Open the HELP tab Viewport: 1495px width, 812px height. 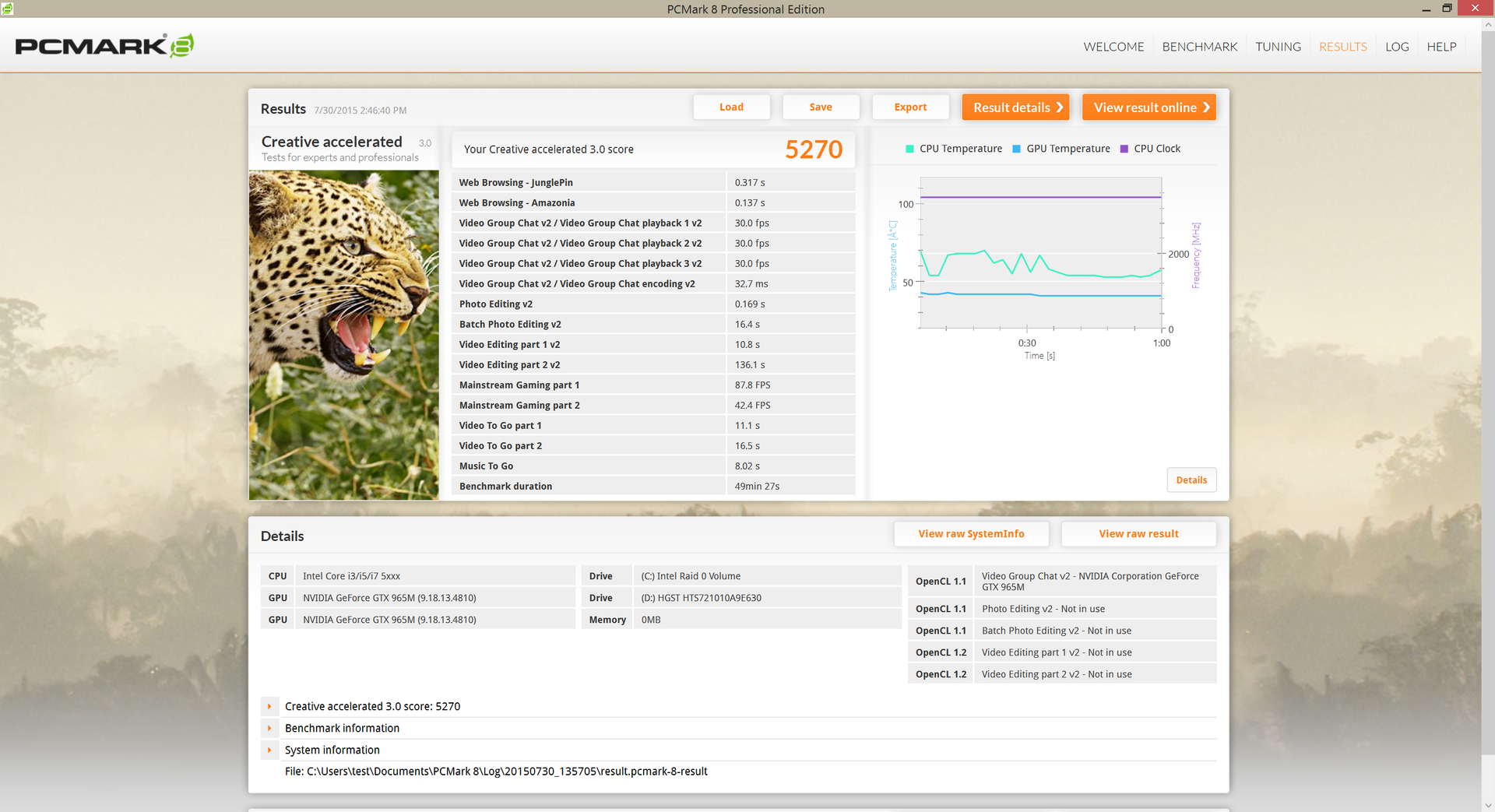(1441, 47)
